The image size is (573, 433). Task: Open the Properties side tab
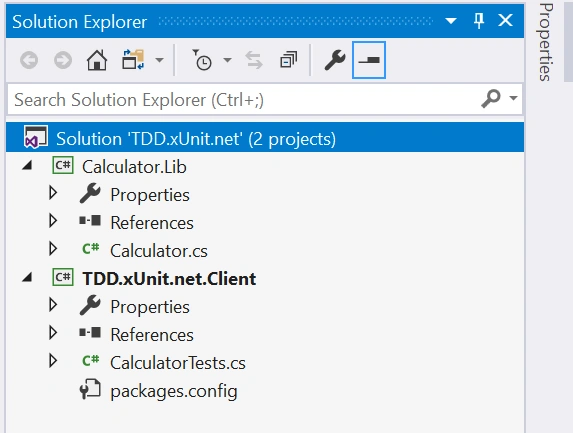[x=545, y=42]
